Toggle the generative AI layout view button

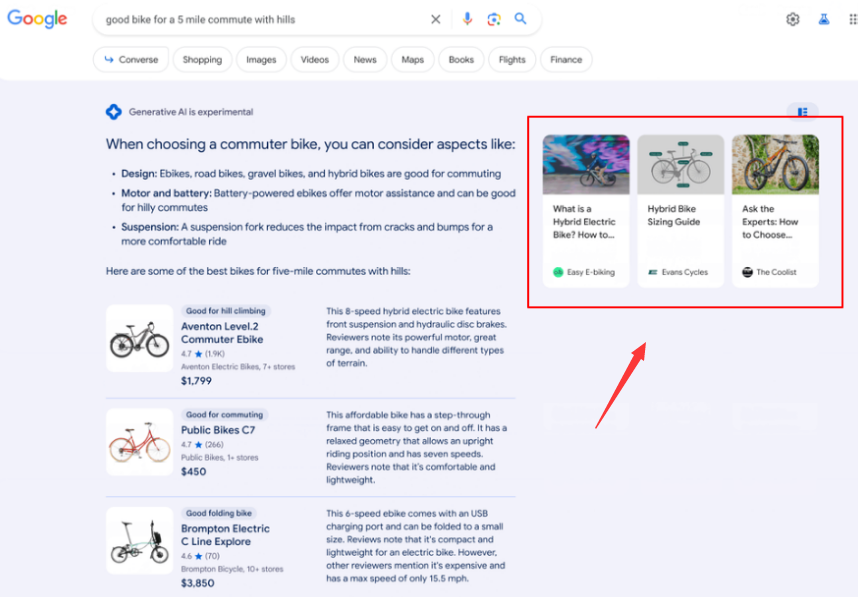[802, 112]
